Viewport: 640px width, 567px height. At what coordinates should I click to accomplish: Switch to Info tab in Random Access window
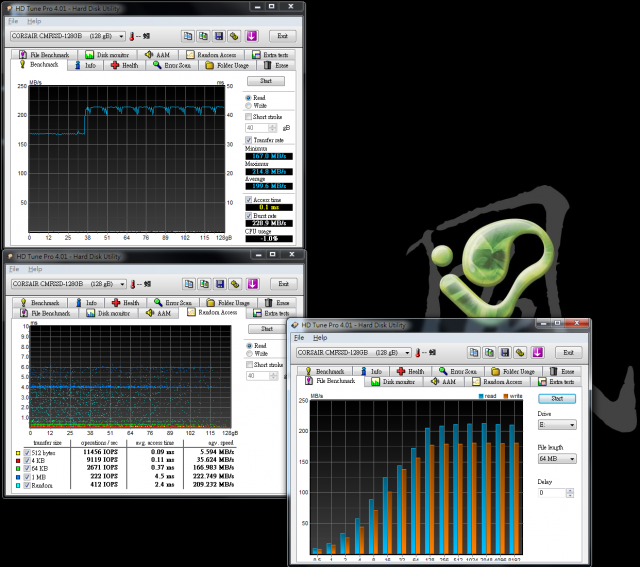86,303
